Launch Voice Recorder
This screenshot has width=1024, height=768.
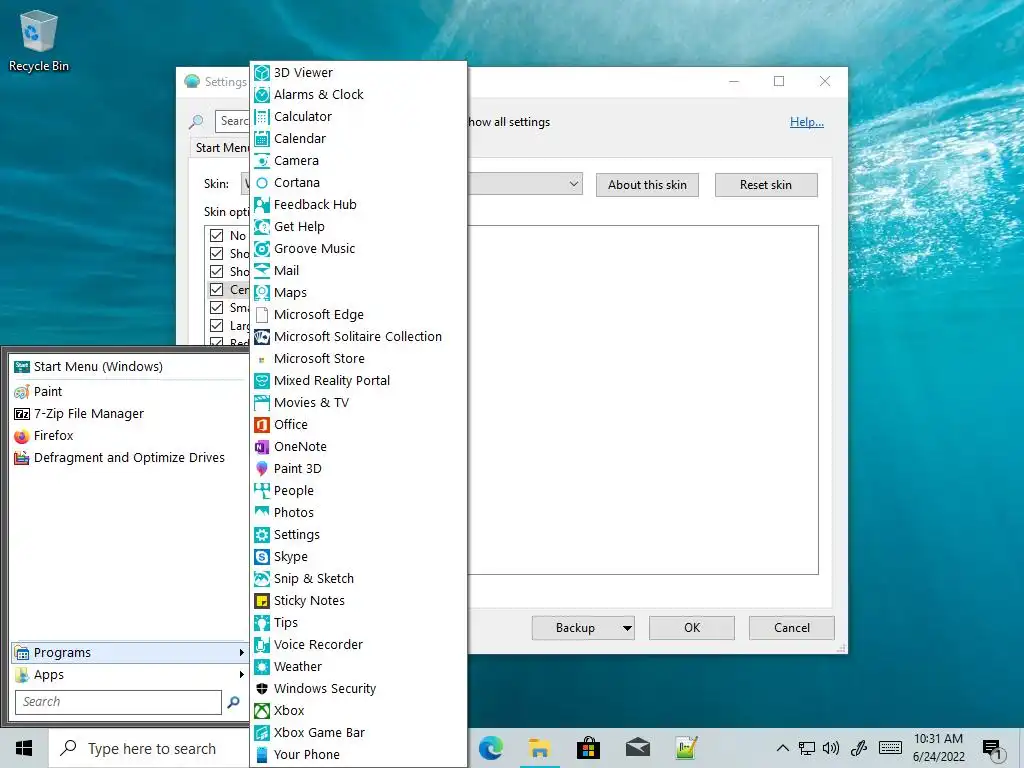pos(359,645)
